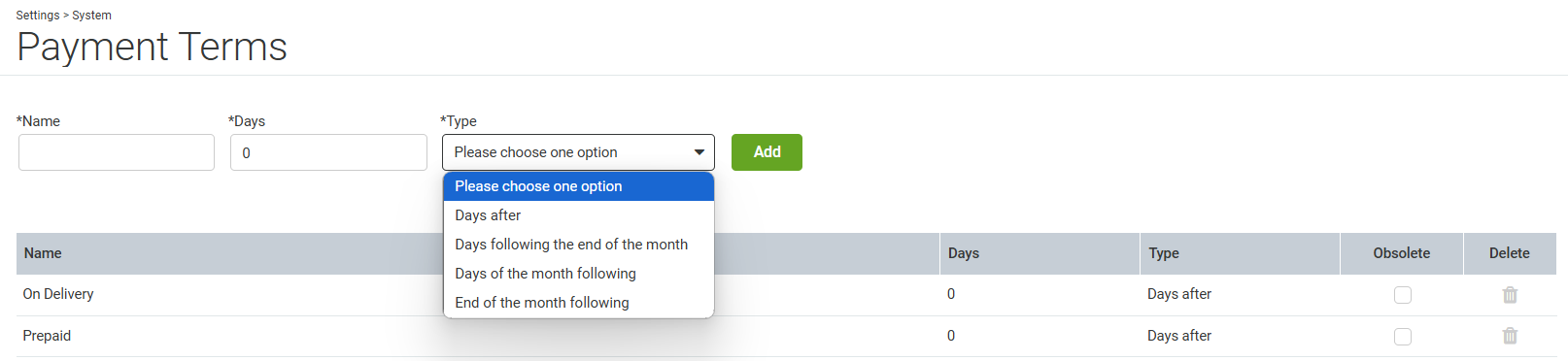The image size is (1568, 361).
Task: Click the green Add button
Action: tap(767, 152)
